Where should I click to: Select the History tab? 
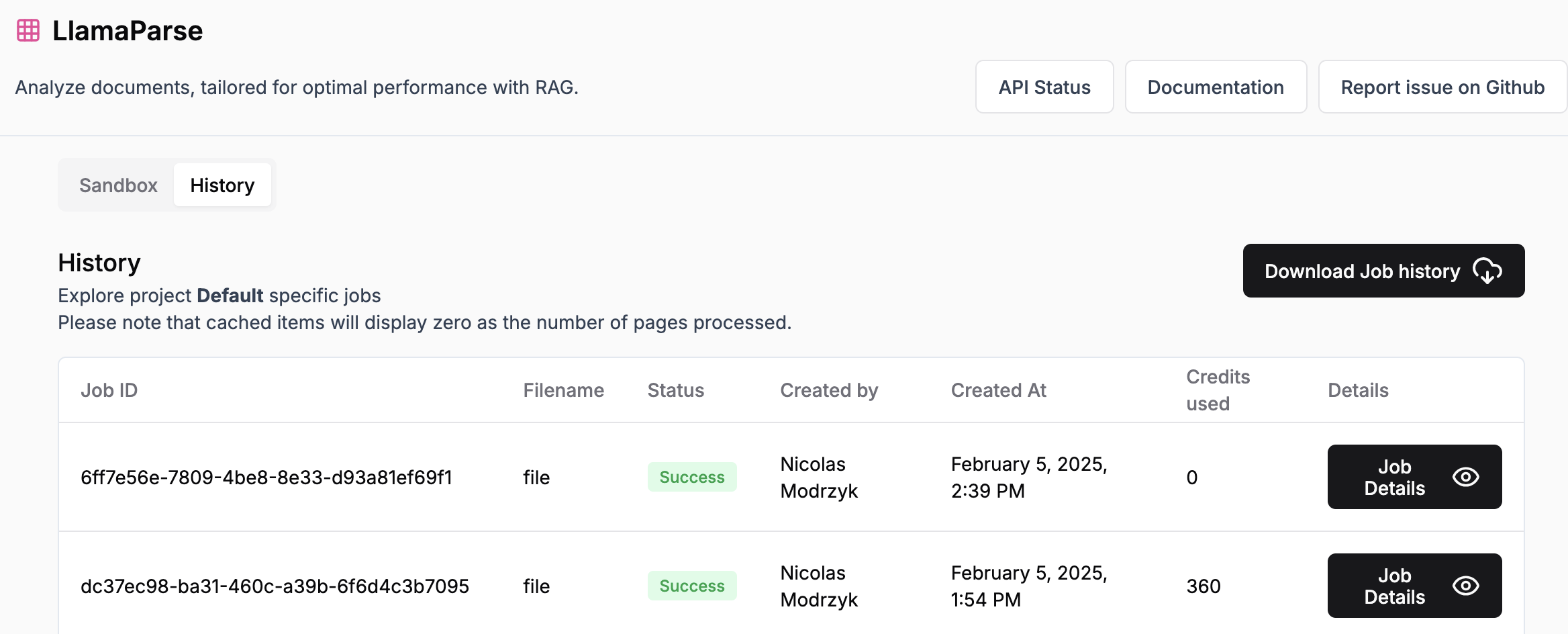click(222, 185)
